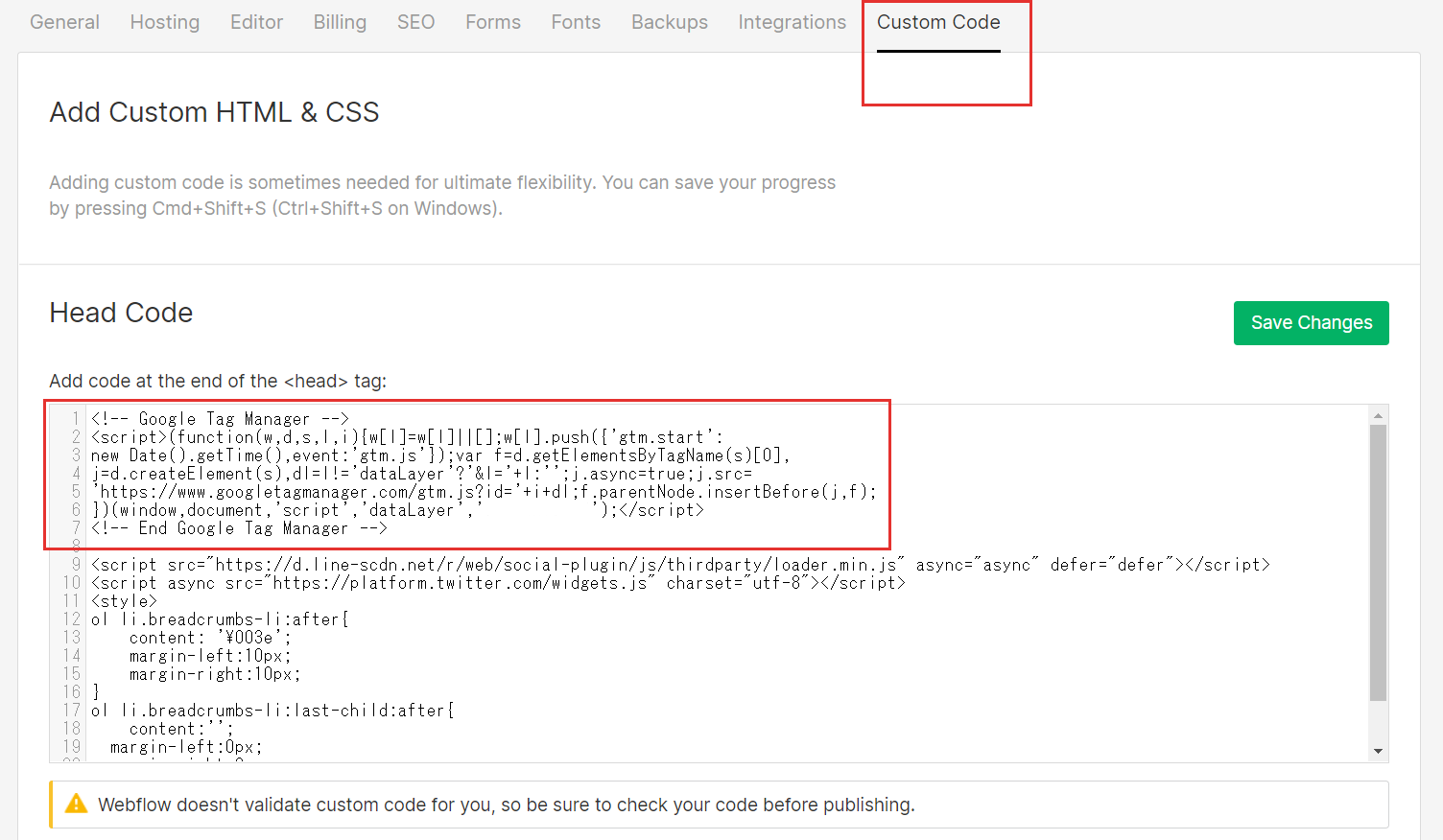Click the 'ol li.breadcrumbs-li:after{' line
This screenshot has width=1443, height=840.
click(221, 619)
